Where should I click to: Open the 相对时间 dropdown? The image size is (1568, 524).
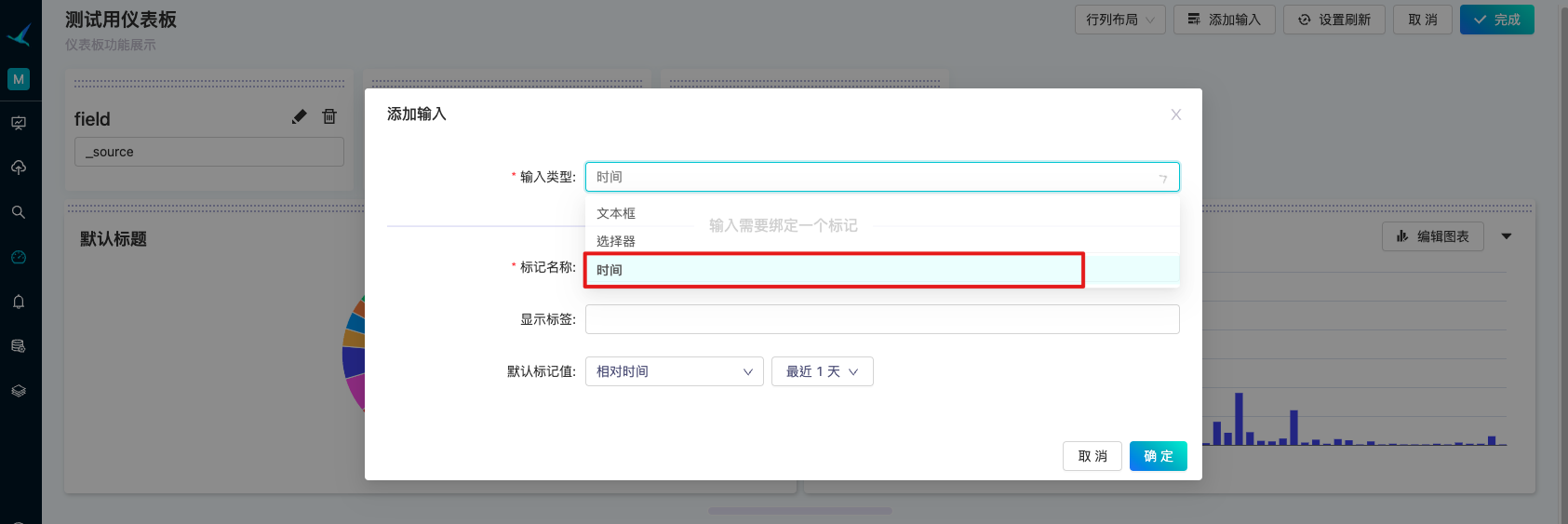click(675, 371)
